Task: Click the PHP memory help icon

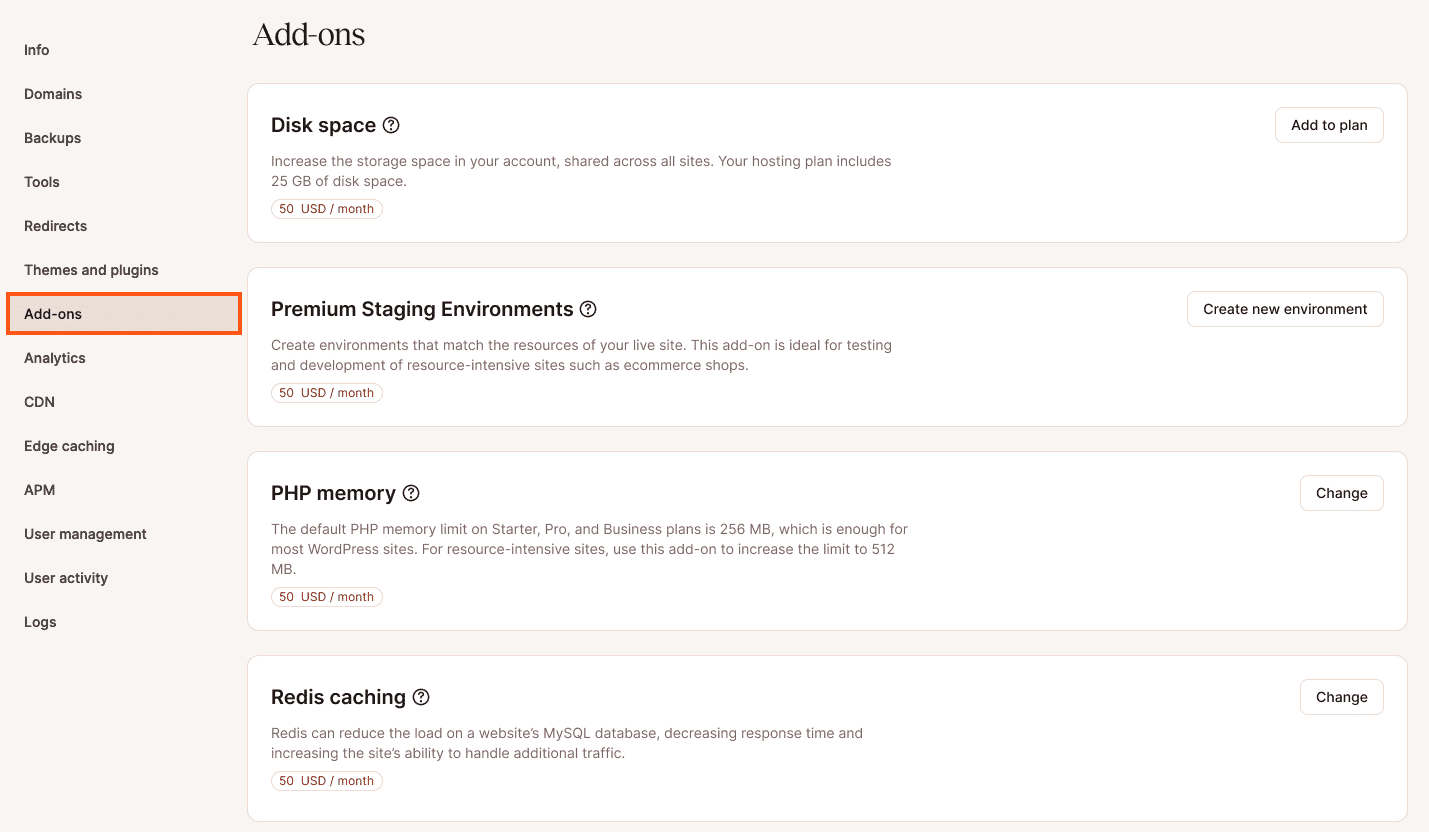Action: 411,493
